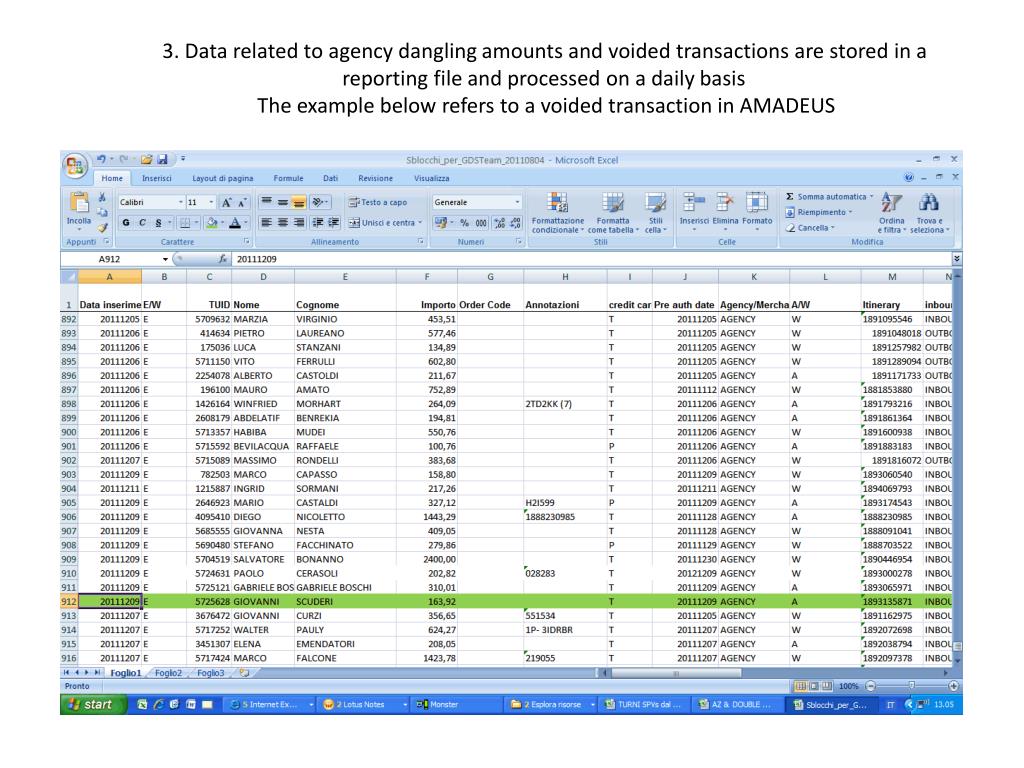The height and width of the screenshot is (768, 1024).
Task: Click the Stili cella icon
Action: pyautogui.click(x=655, y=202)
